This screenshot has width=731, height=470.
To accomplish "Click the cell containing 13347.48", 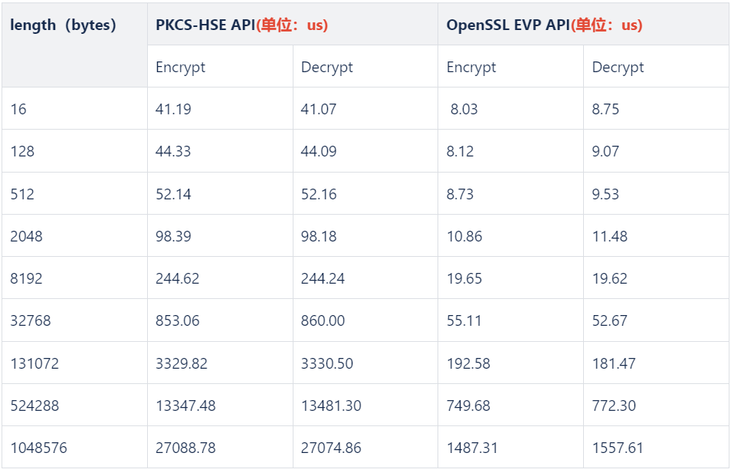I will 220,405.
